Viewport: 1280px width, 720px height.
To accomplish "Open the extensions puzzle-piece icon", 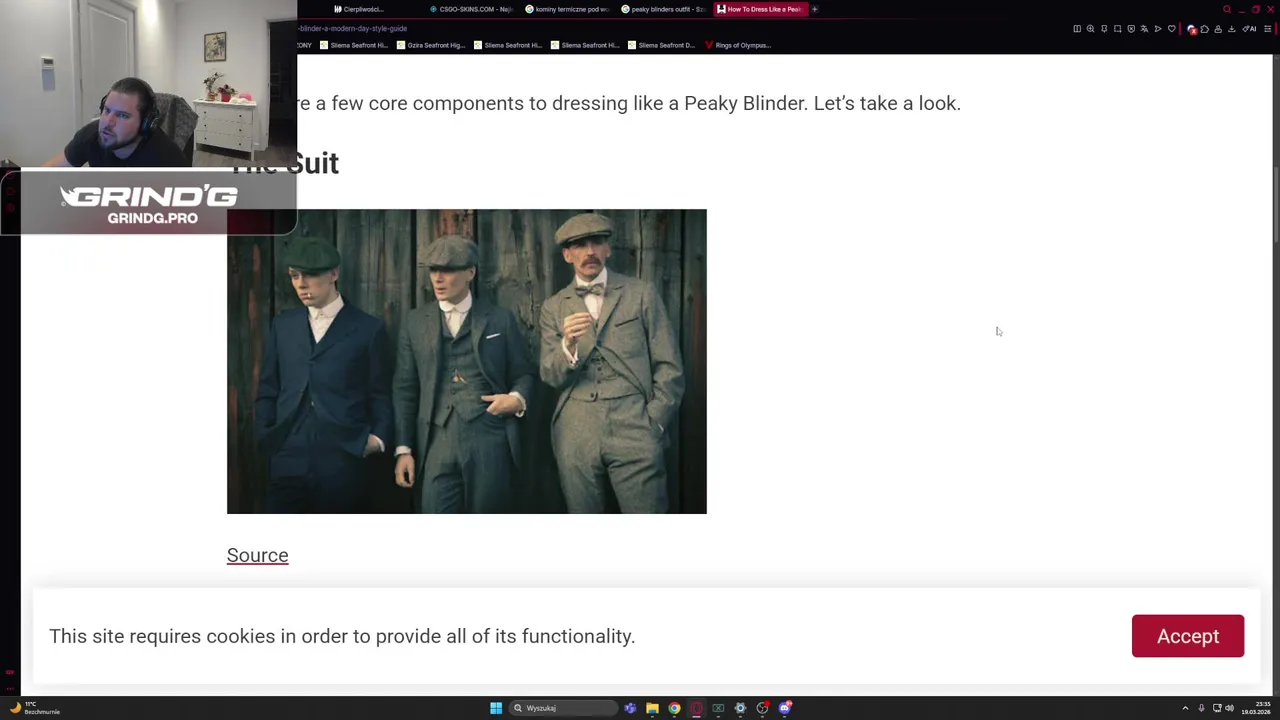I will click(1204, 29).
